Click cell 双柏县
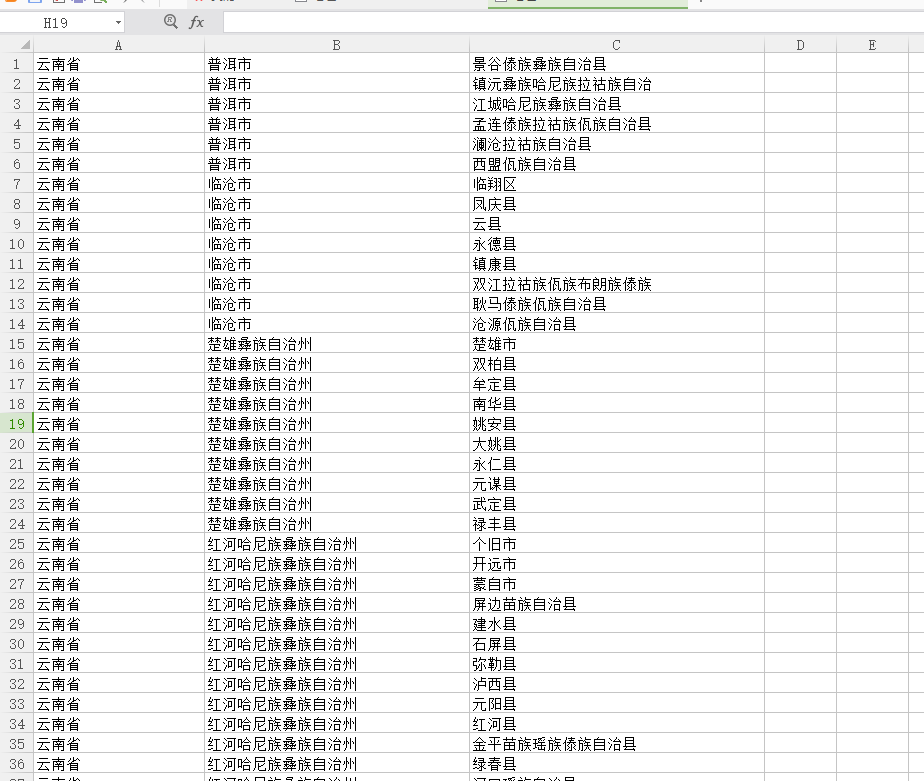Image resolution: width=924 pixels, height=781 pixels. [616, 364]
